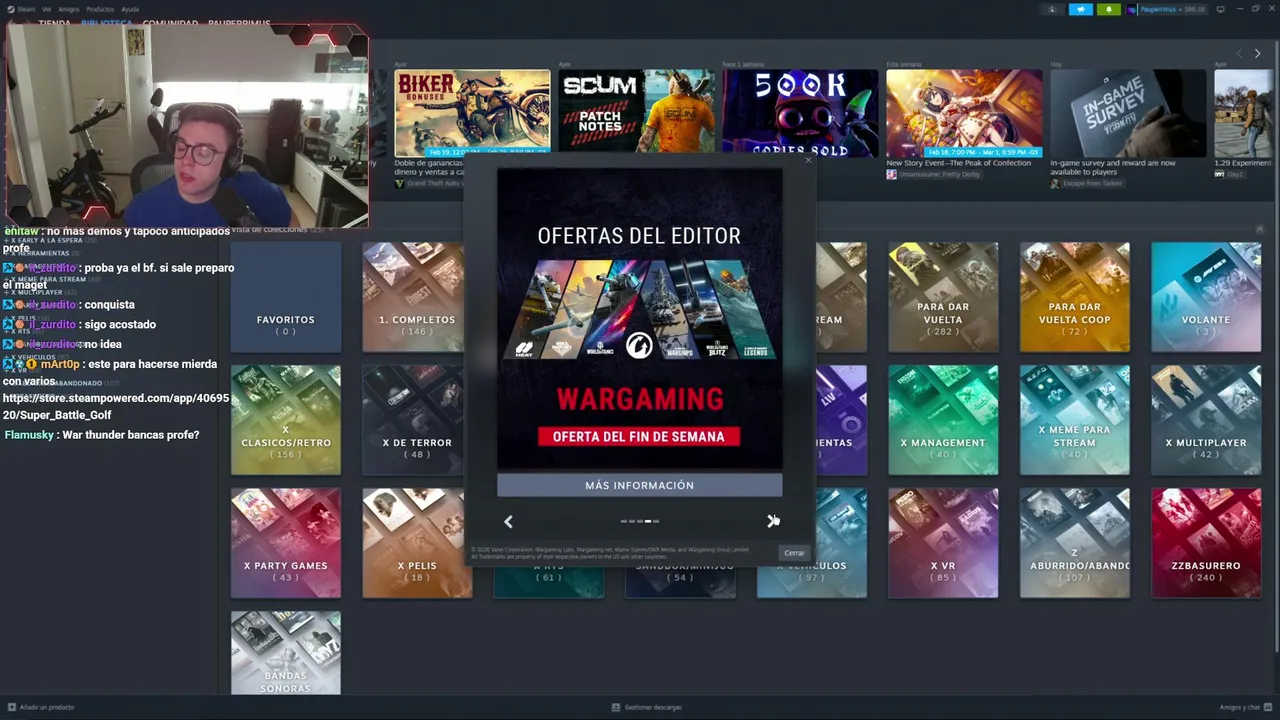1280x720 pixels.
Task: Open the In-Game Survey news thumbnail
Action: tap(1128, 113)
